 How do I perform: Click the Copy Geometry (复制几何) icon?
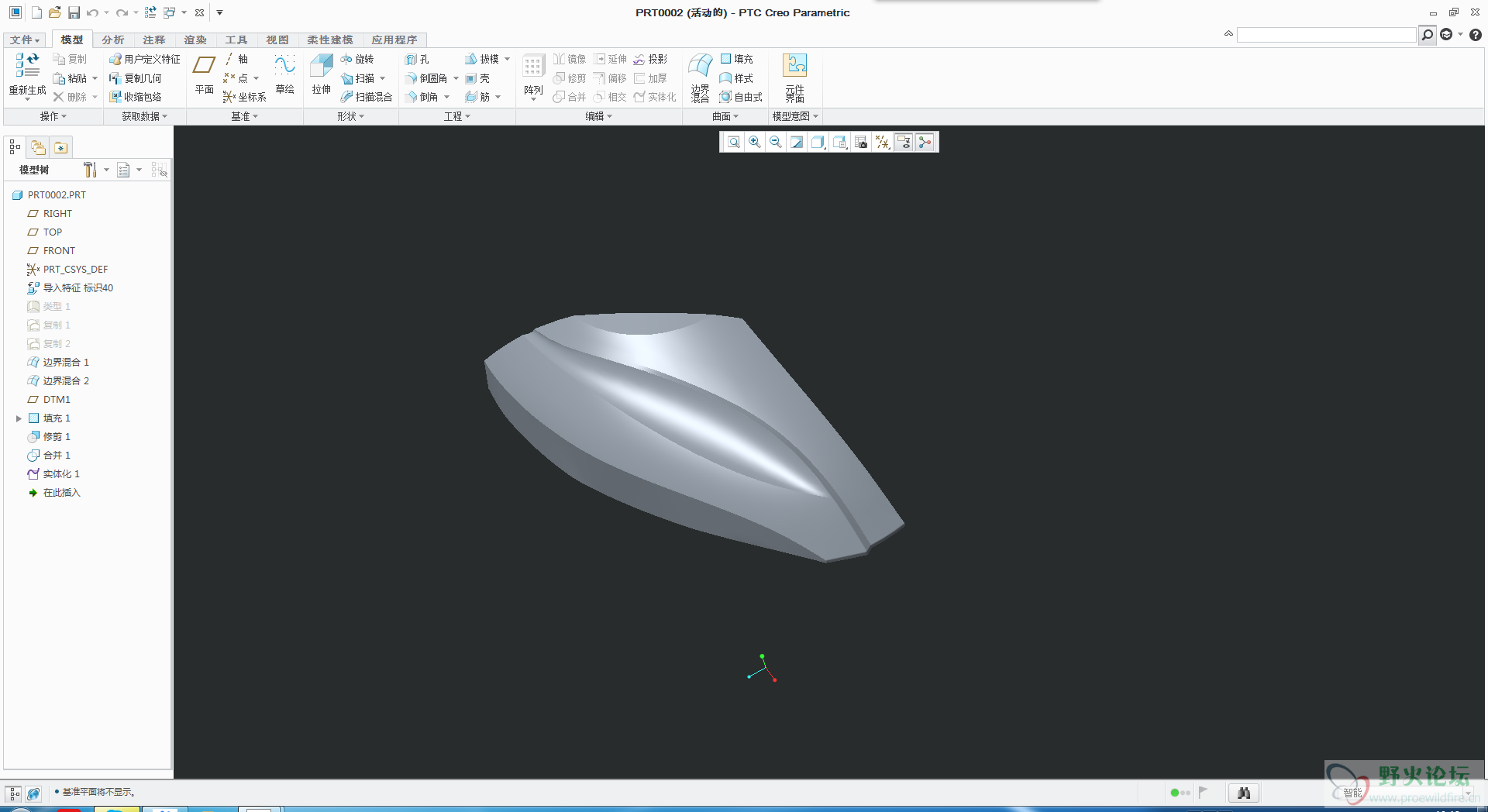(136, 78)
